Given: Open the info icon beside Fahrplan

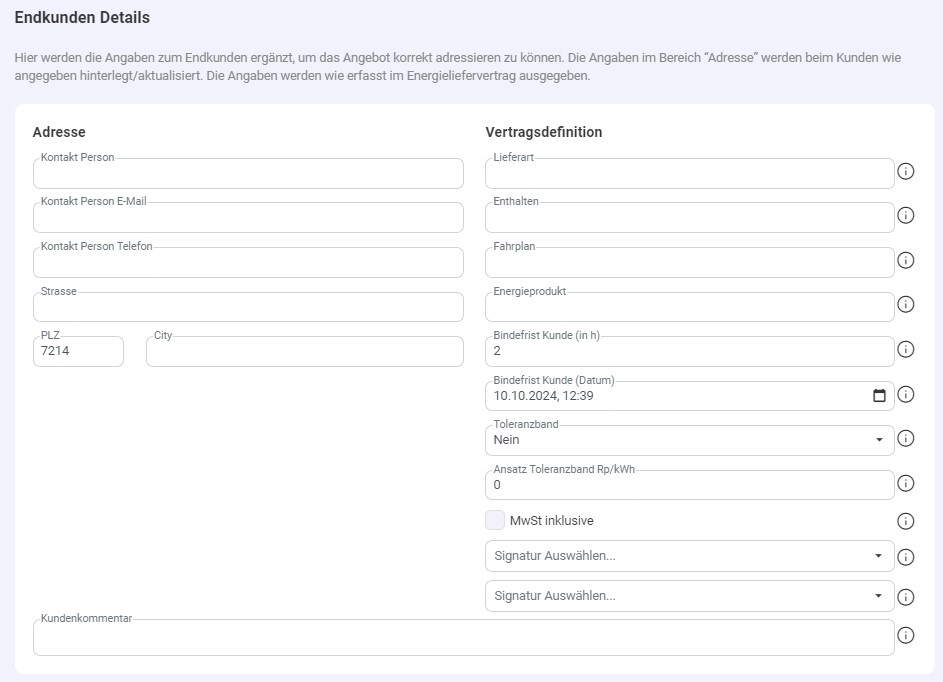Looking at the screenshot, I should tap(905, 260).
